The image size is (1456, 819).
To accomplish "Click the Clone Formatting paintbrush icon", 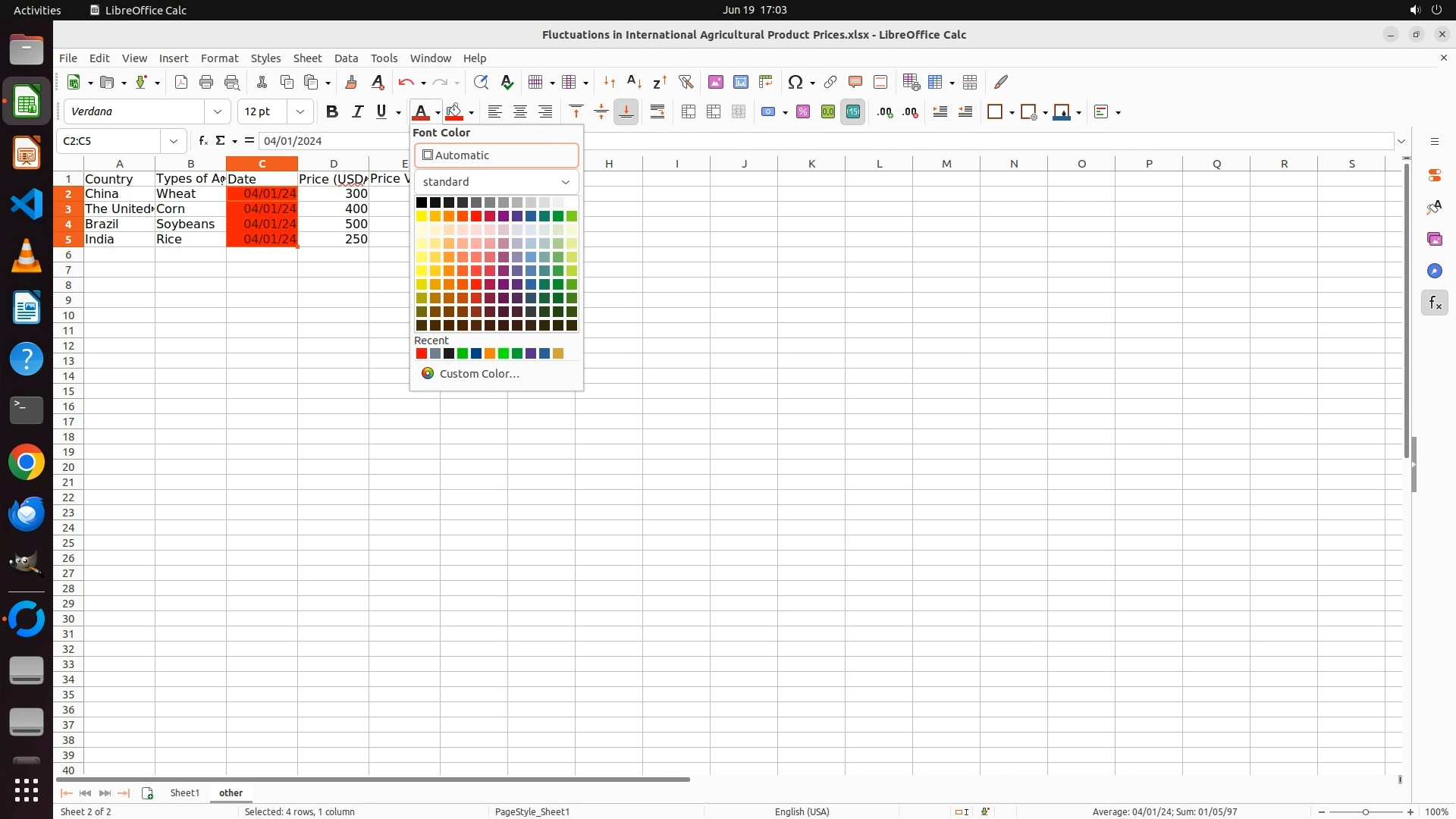I will pyautogui.click(x=351, y=82).
